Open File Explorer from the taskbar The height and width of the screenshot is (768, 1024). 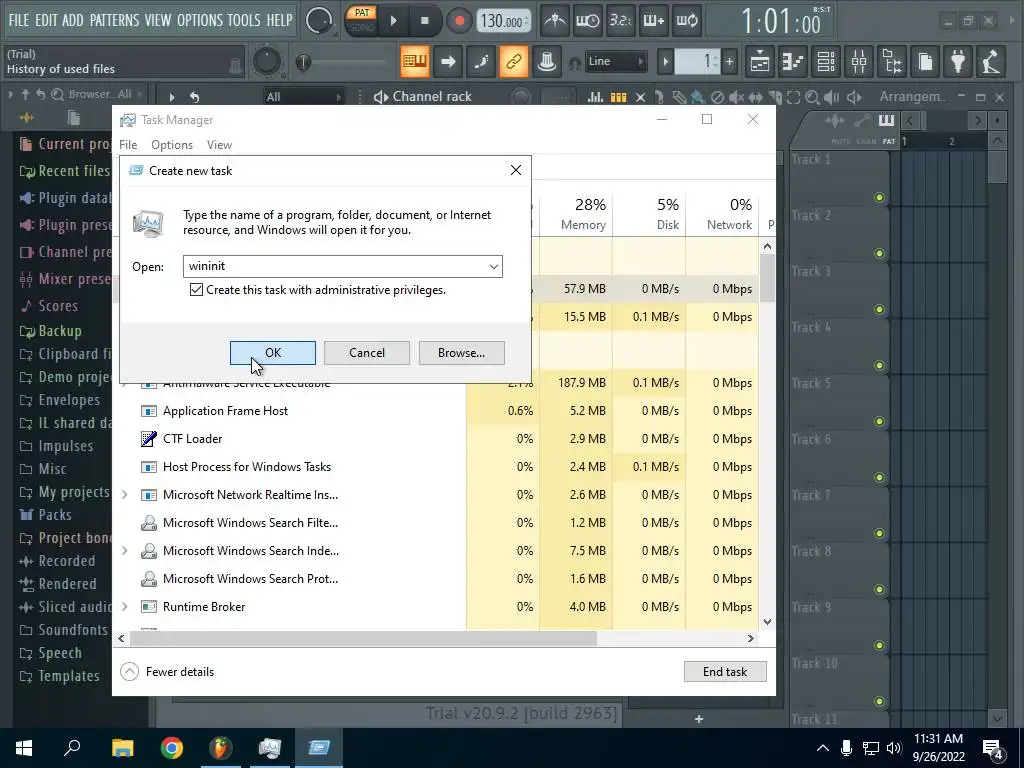[122, 748]
